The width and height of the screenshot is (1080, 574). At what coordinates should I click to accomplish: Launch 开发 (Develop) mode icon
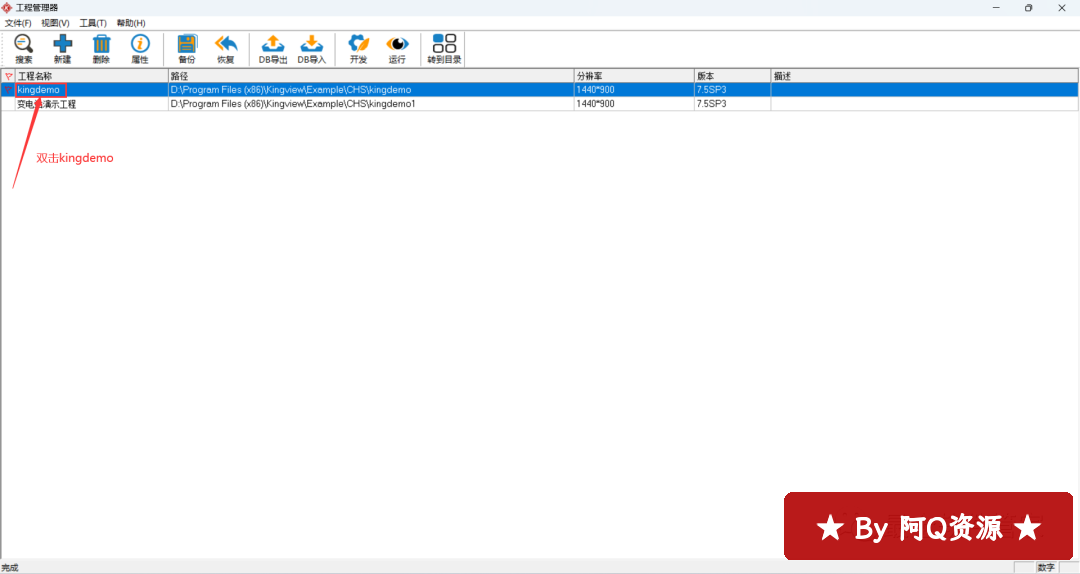click(358, 47)
